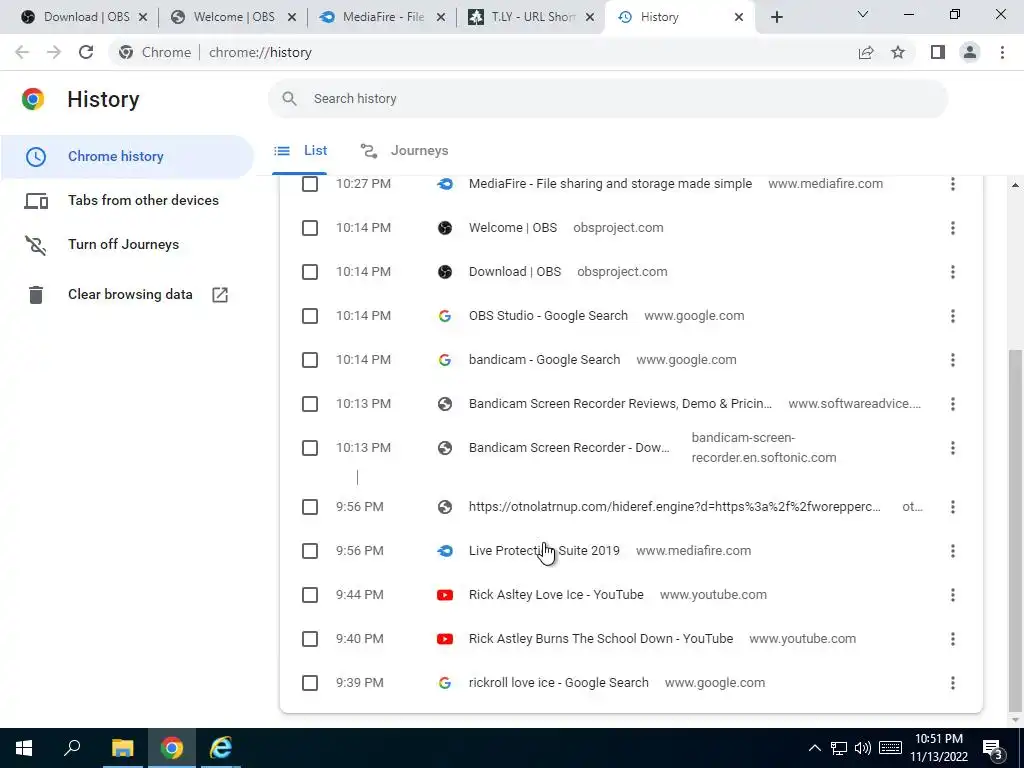Click the scrollbar up arrow
This screenshot has height=768, width=1024.
click(x=1015, y=186)
